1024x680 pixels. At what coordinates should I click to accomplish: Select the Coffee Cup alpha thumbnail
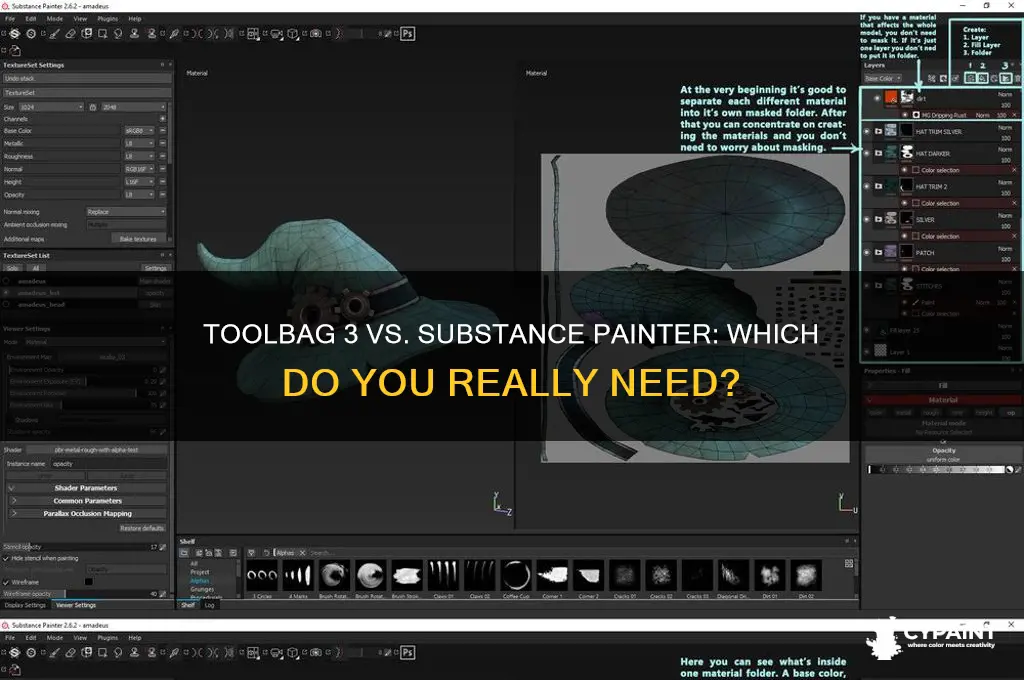pyautogui.click(x=516, y=575)
